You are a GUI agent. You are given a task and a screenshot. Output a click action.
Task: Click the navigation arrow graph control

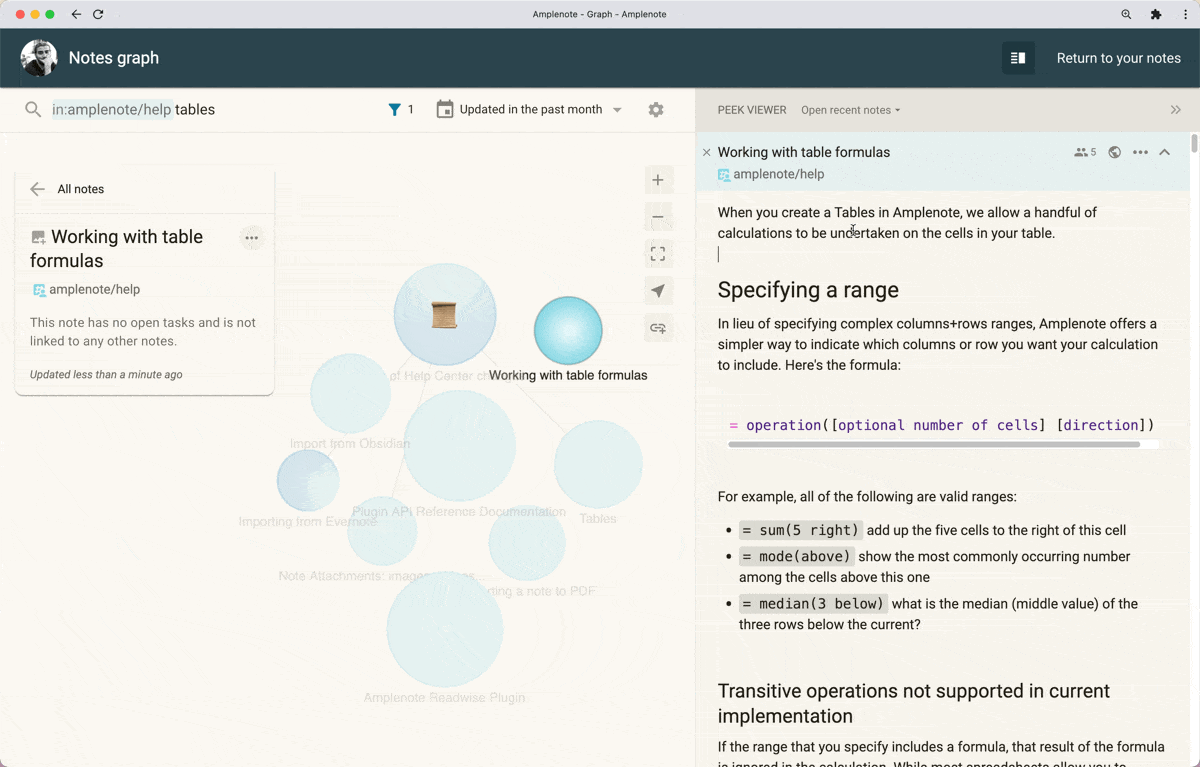pos(658,291)
